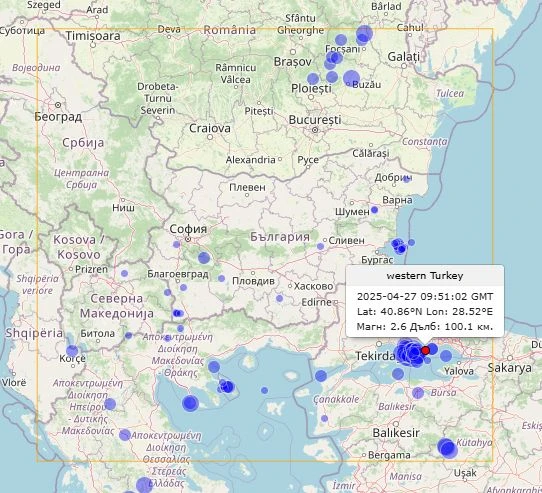542x493 pixels.
Task: Click the 'Lat: 40.86°N Lon: 28.52°E' line
Action: click(x=425, y=311)
